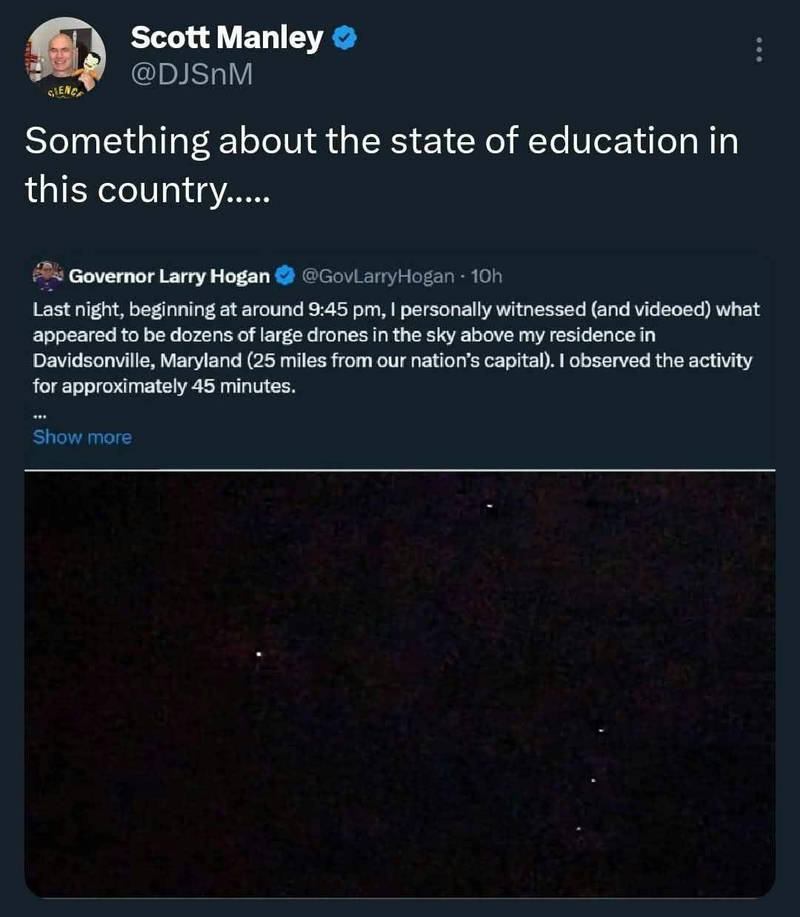
Task: Click the lowest light dot in the video
Action: [x=578, y=828]
